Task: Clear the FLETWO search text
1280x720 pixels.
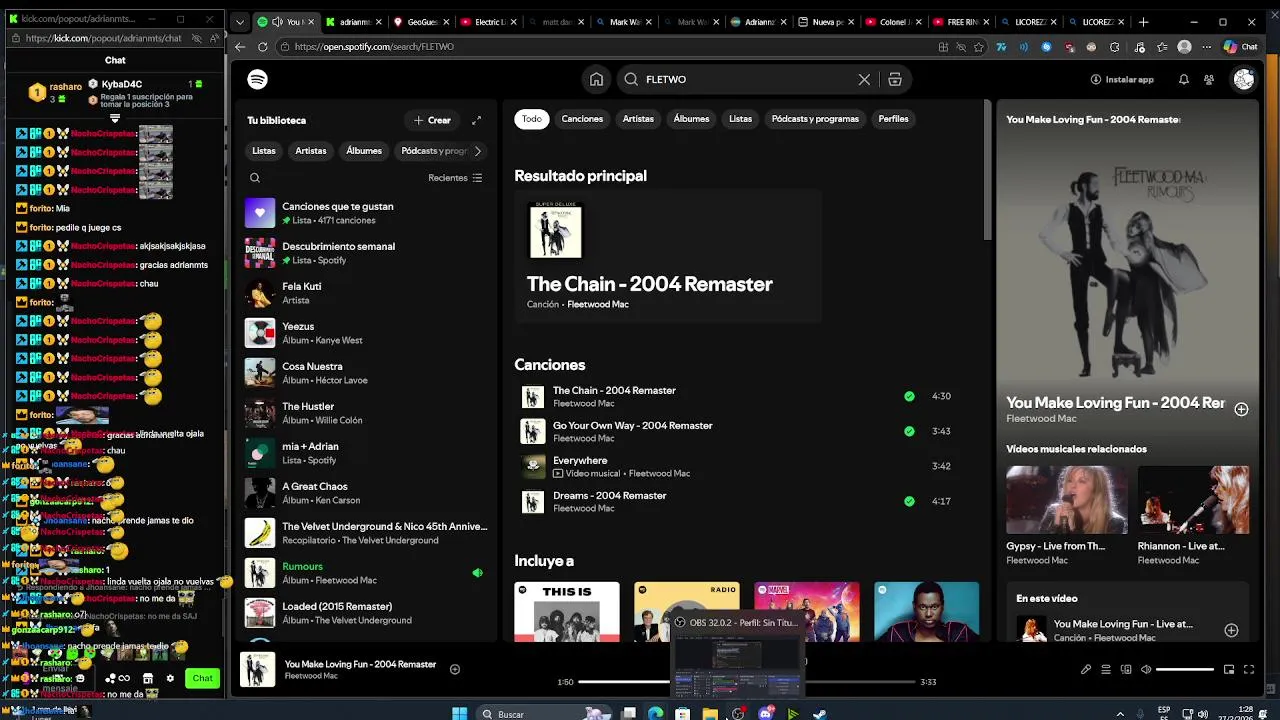Action: tap(864, 79)
